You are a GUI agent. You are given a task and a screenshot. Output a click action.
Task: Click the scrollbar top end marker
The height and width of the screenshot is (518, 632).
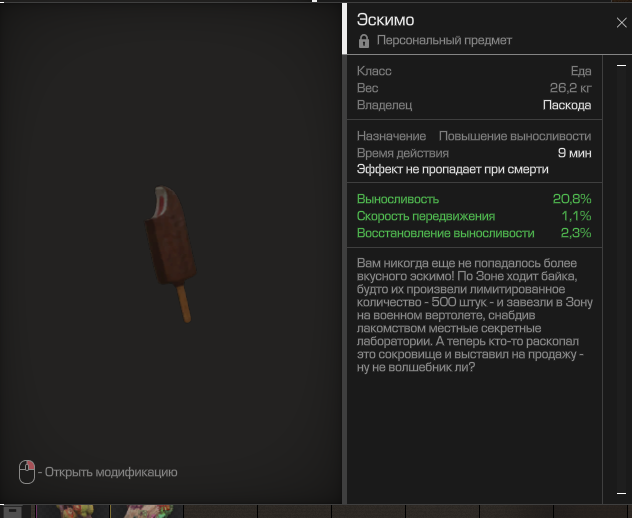(621, 65)
